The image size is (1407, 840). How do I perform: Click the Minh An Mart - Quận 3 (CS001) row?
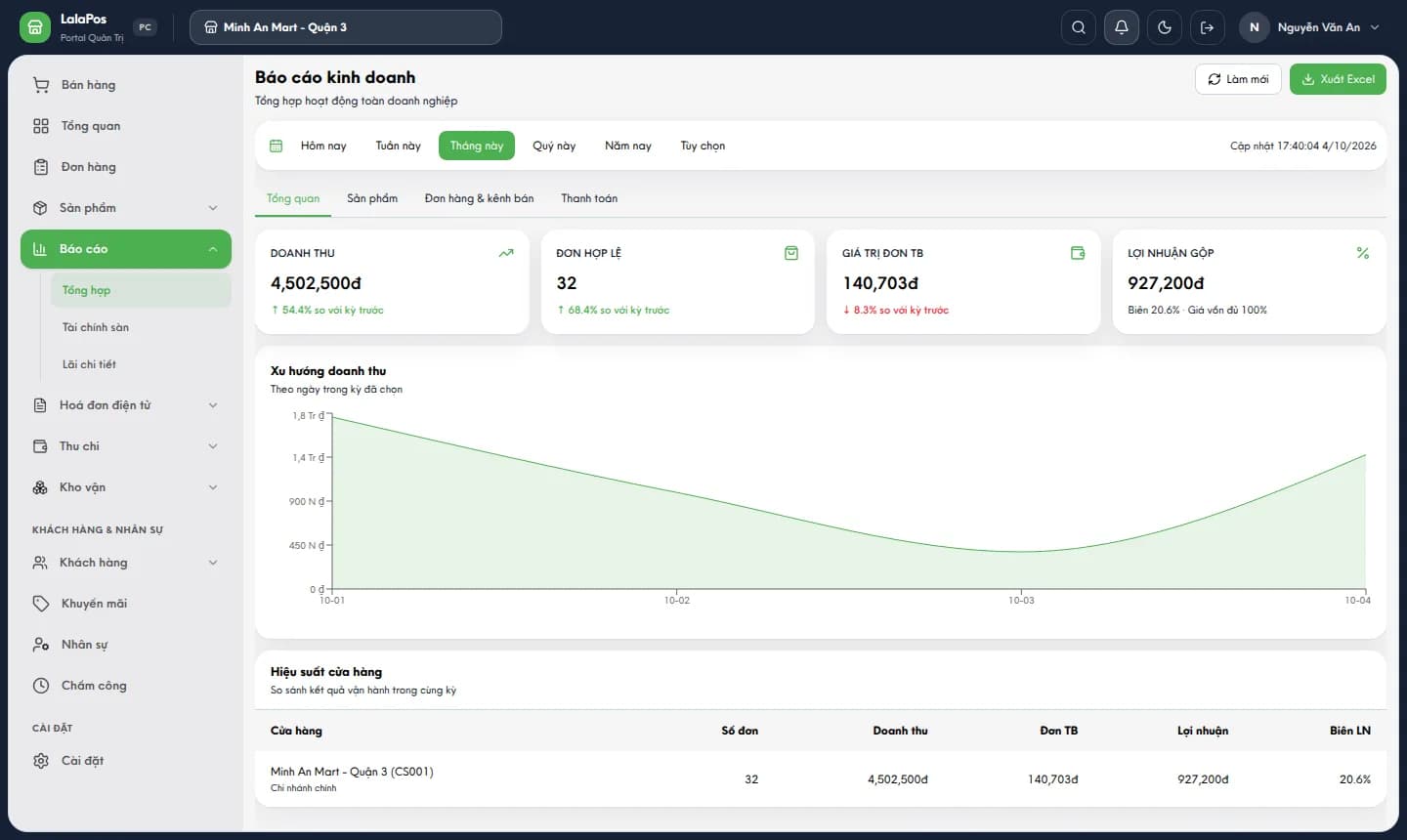click(821, 778)
